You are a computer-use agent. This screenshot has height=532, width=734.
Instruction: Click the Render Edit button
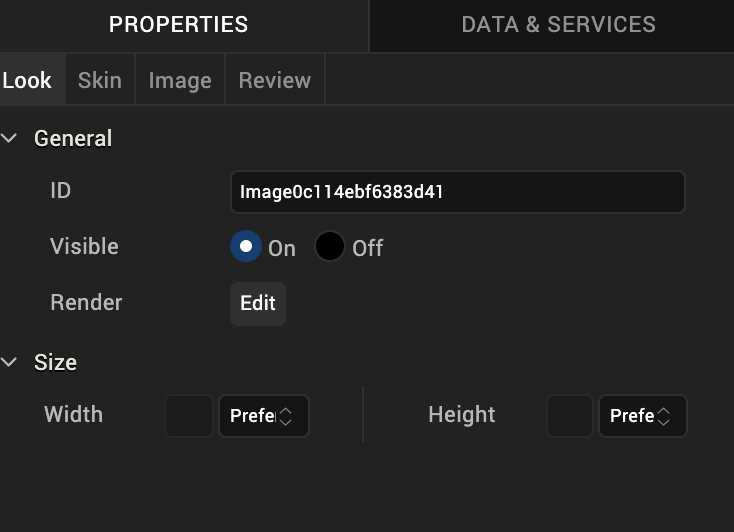click(258, 303)
